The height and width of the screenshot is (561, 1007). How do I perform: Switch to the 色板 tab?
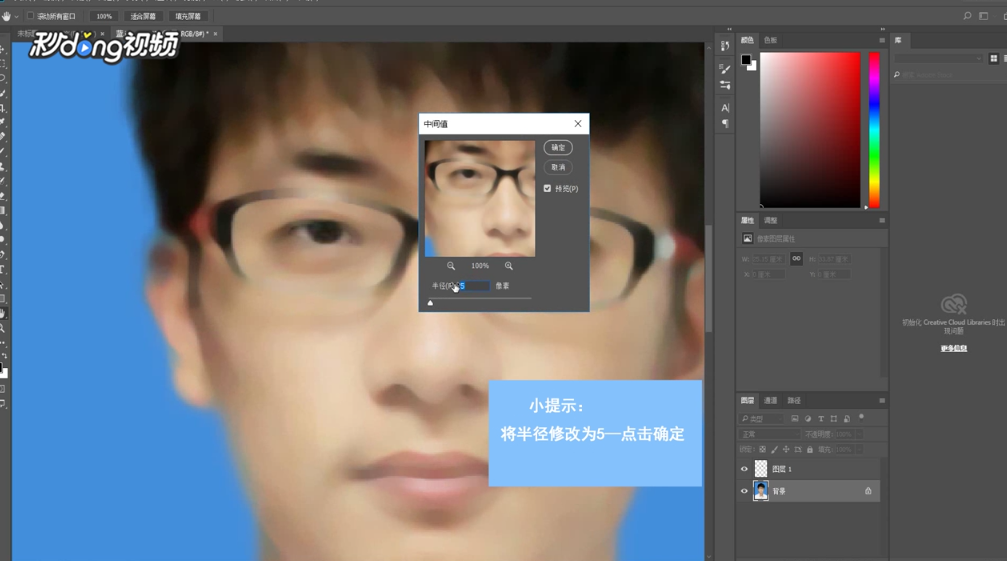pyautogui.click(x=770, y=40)
